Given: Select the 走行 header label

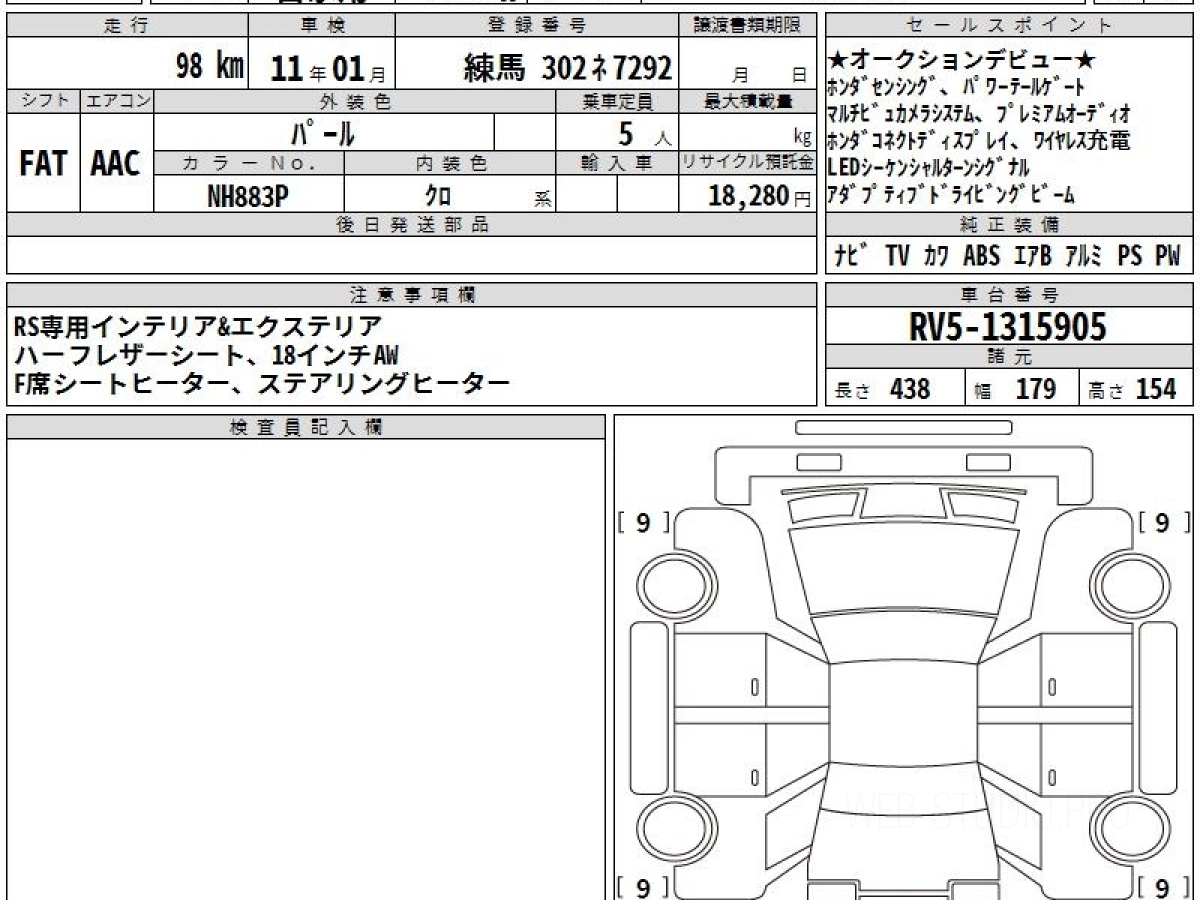Looking at the screenshot, I should [127, 26].
